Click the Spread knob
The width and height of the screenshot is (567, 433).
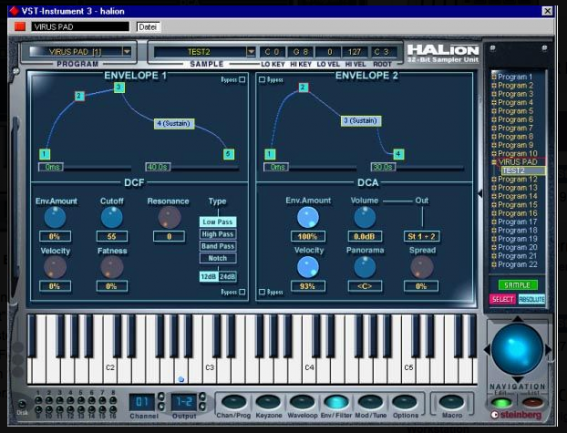(422, 267)
